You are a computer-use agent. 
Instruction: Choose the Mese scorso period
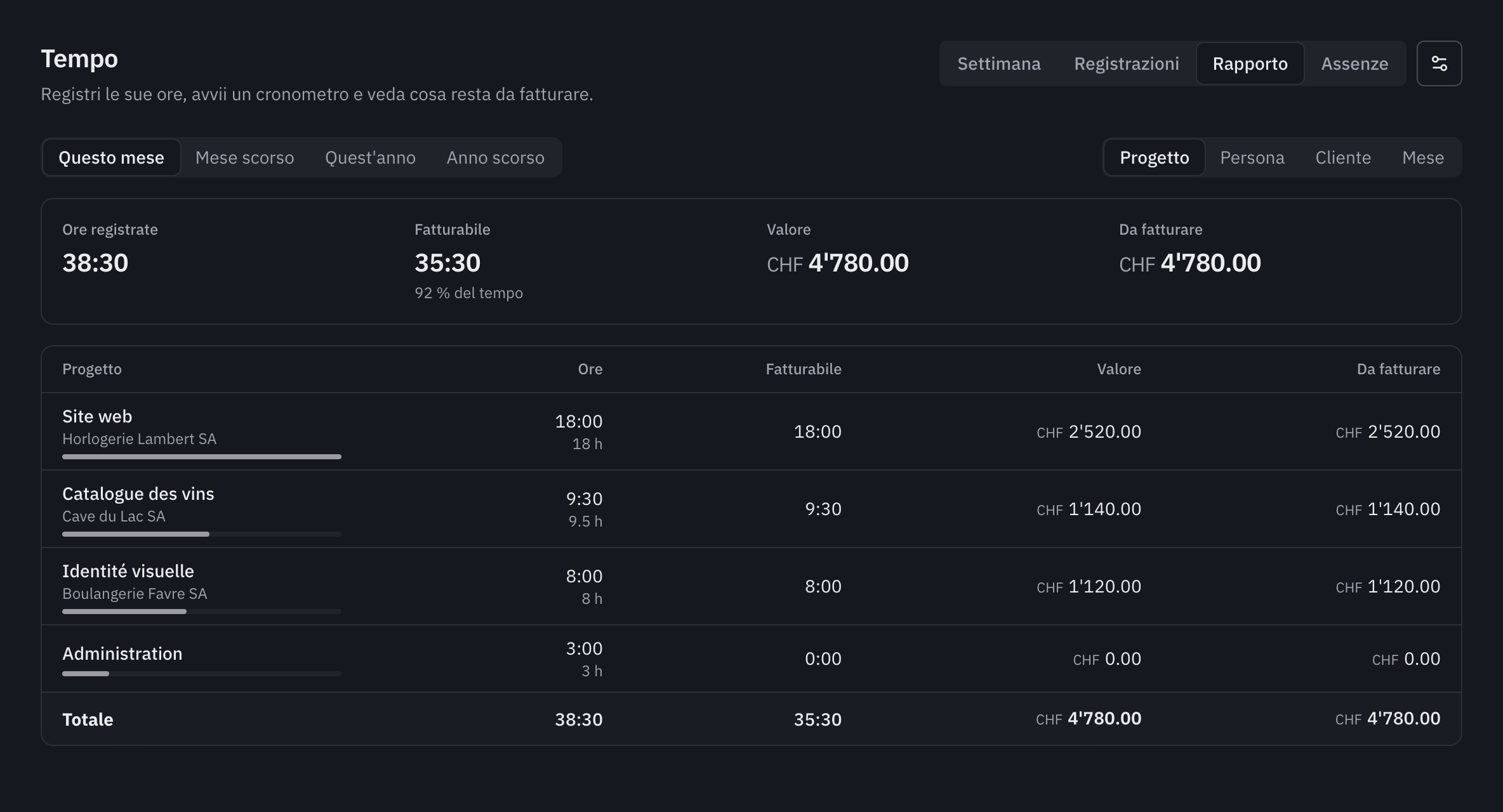point(245,157)
